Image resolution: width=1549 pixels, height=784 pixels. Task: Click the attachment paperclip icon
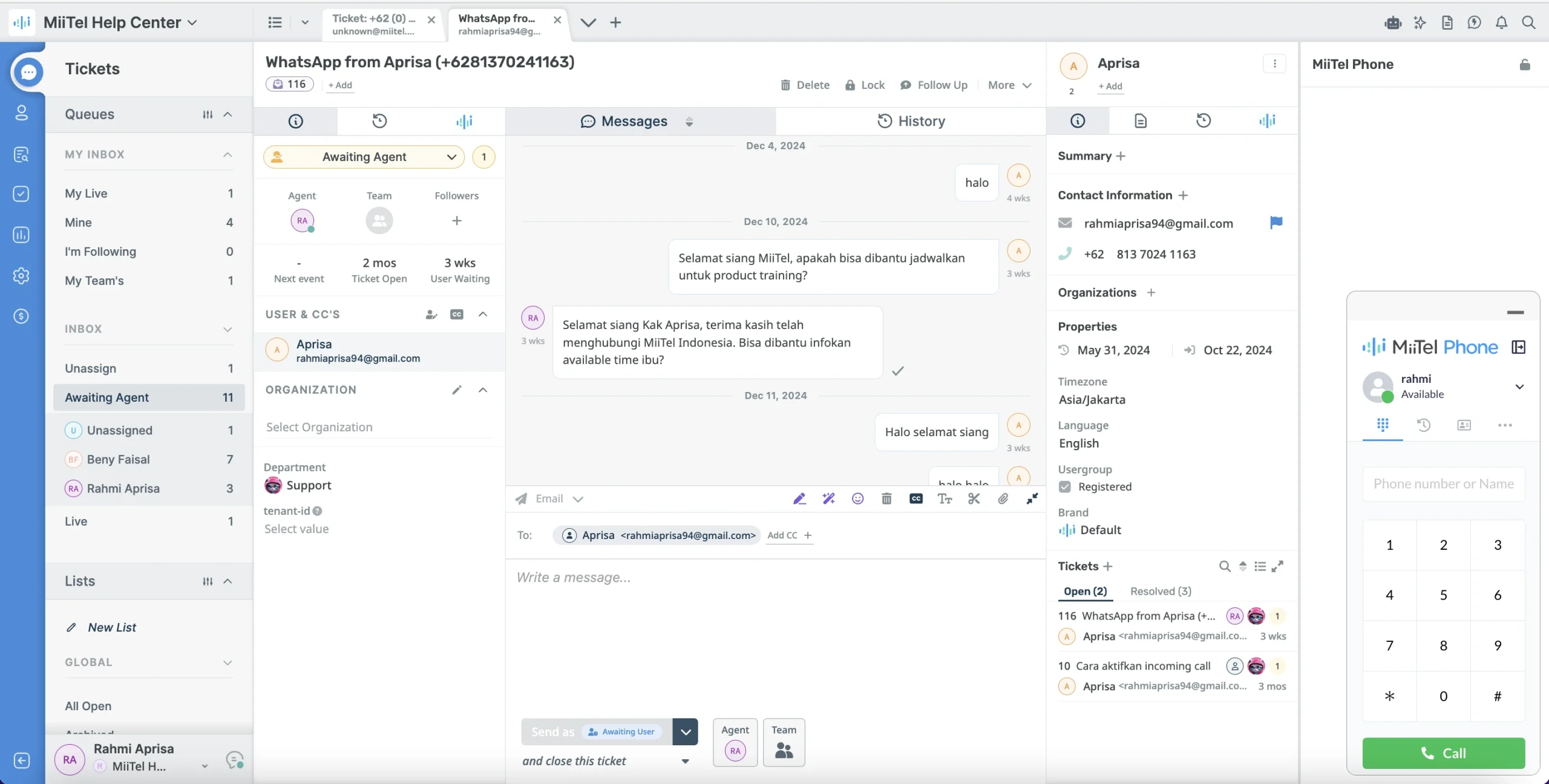(1003, 498)
